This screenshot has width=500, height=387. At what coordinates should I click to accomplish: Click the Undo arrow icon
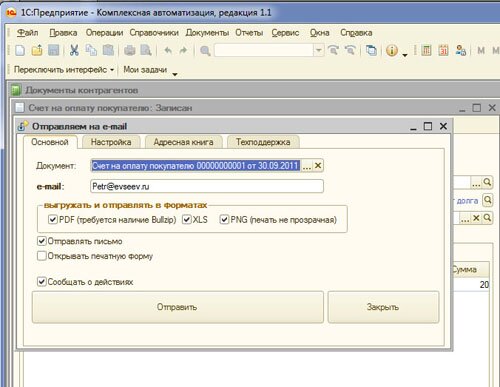click(x=168, y=51)
